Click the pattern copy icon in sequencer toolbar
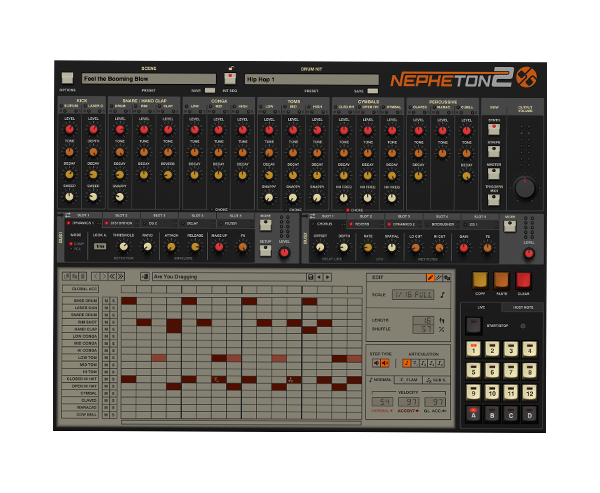This screenshot has height=493, width=600. [x=66, y=276]
